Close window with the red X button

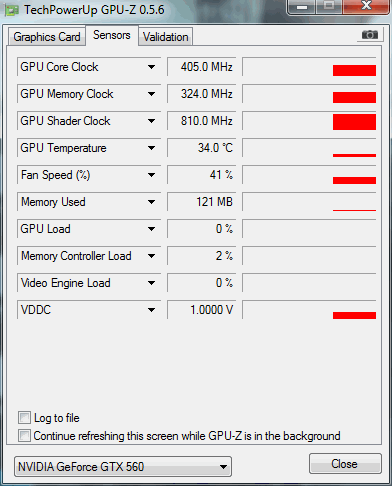(x=366, y=6)
